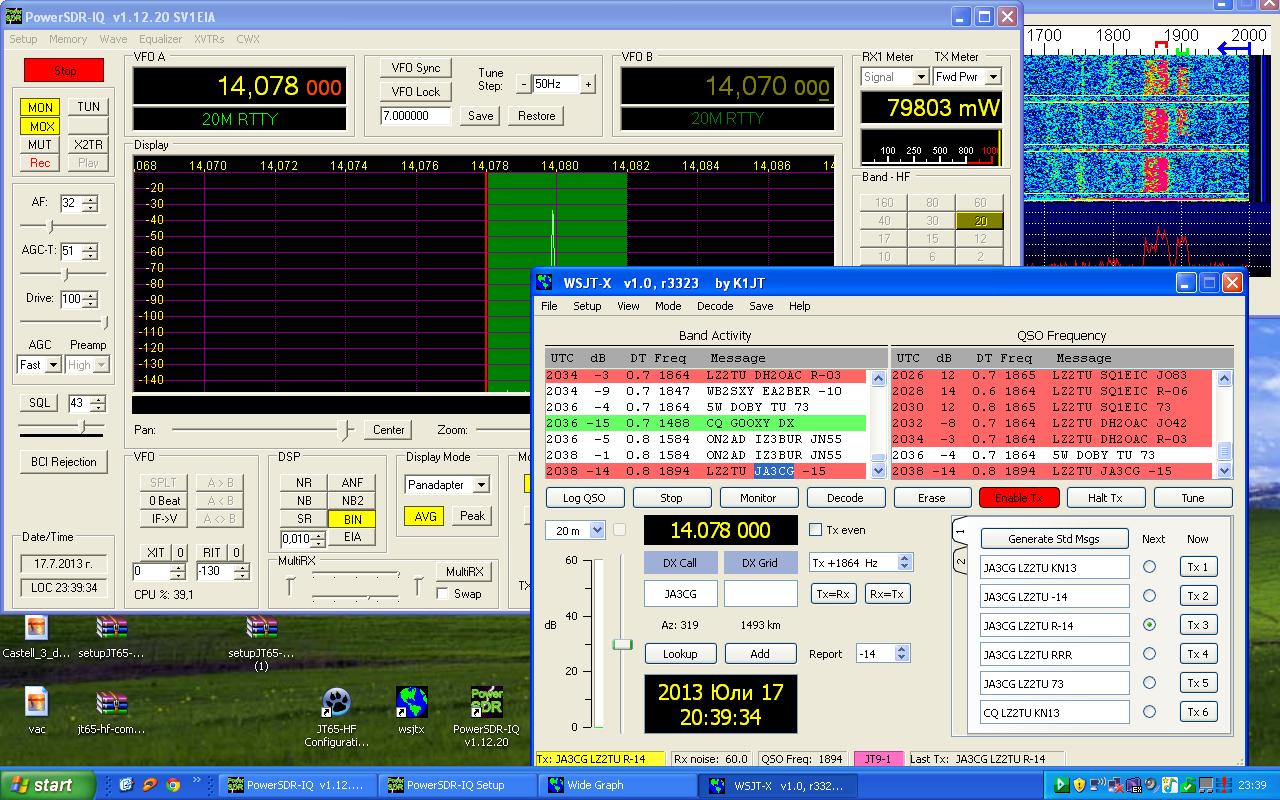Click the PowerSDR-IQ title bar icon
Viewport: 1280px width, 800px height.
pyautogui.click(x=14, y=17)
